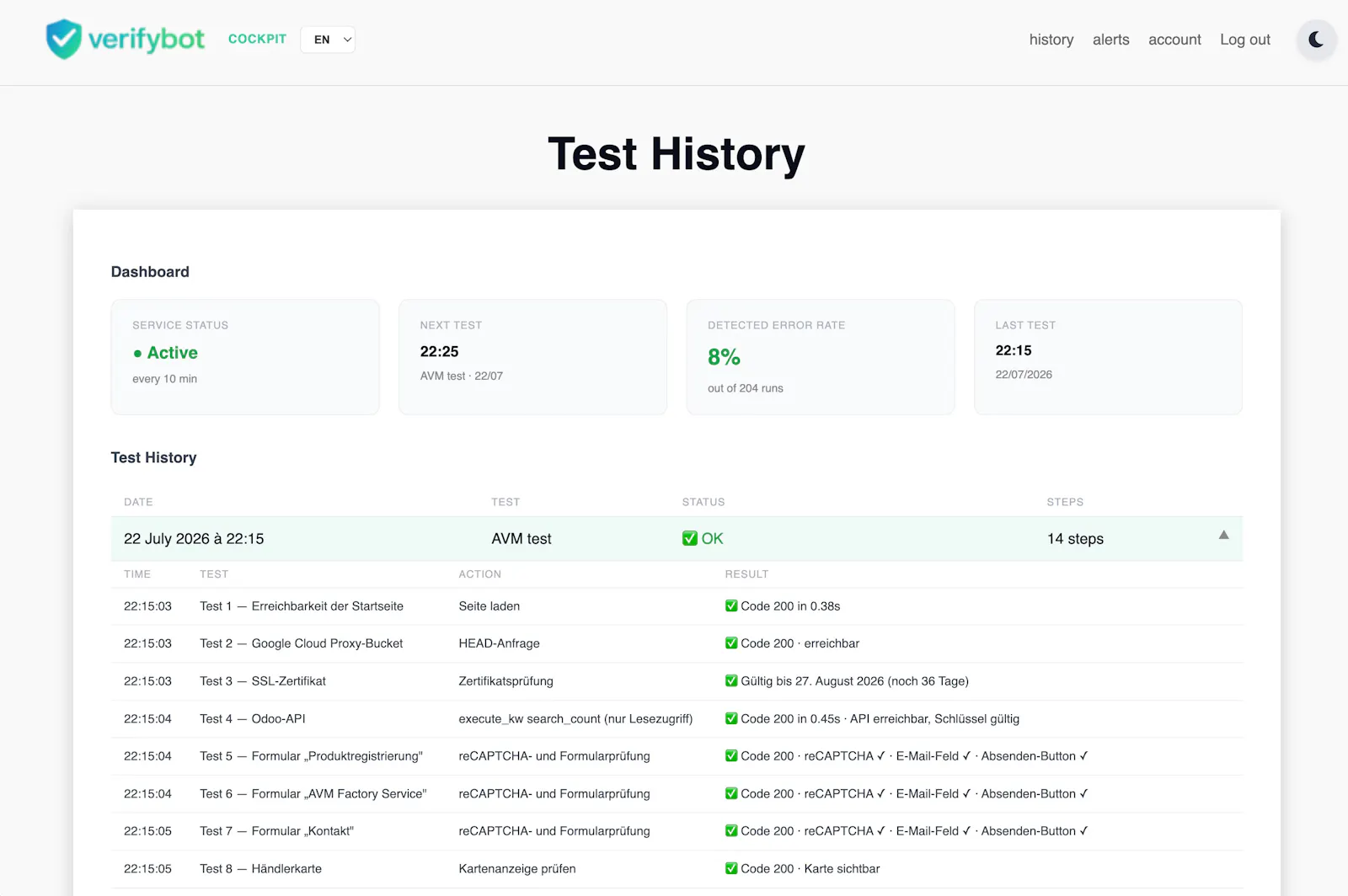Toggle dark mode moon icon
This screenshot has height=896, width=1348.
(x=1316, y=40)
